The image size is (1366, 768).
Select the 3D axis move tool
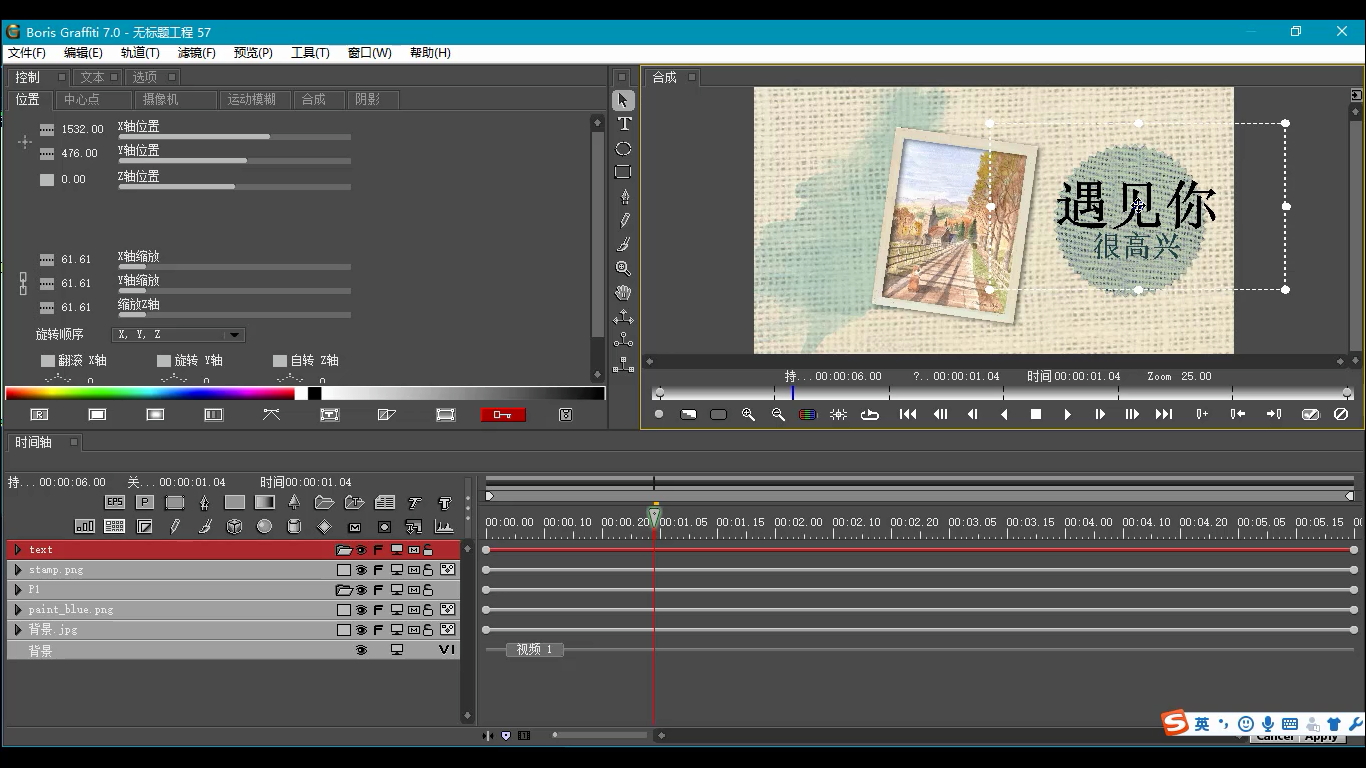[624, 317]
